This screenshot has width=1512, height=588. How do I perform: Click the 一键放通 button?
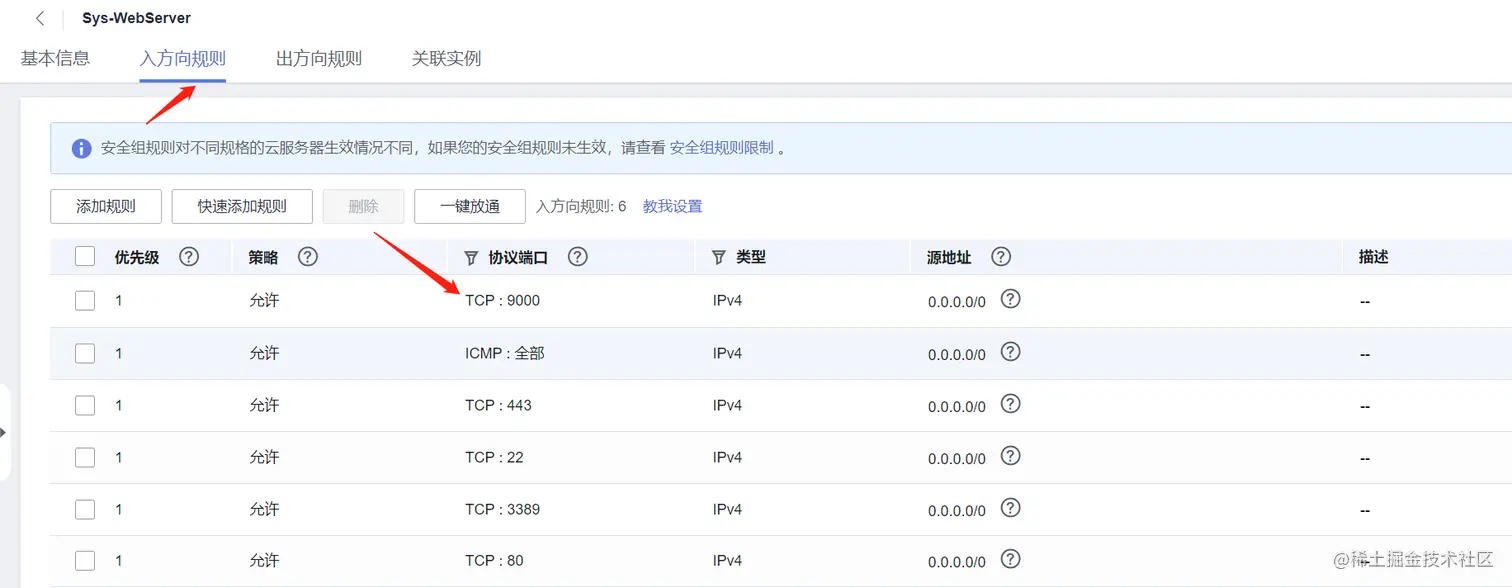tap(470, 206)
